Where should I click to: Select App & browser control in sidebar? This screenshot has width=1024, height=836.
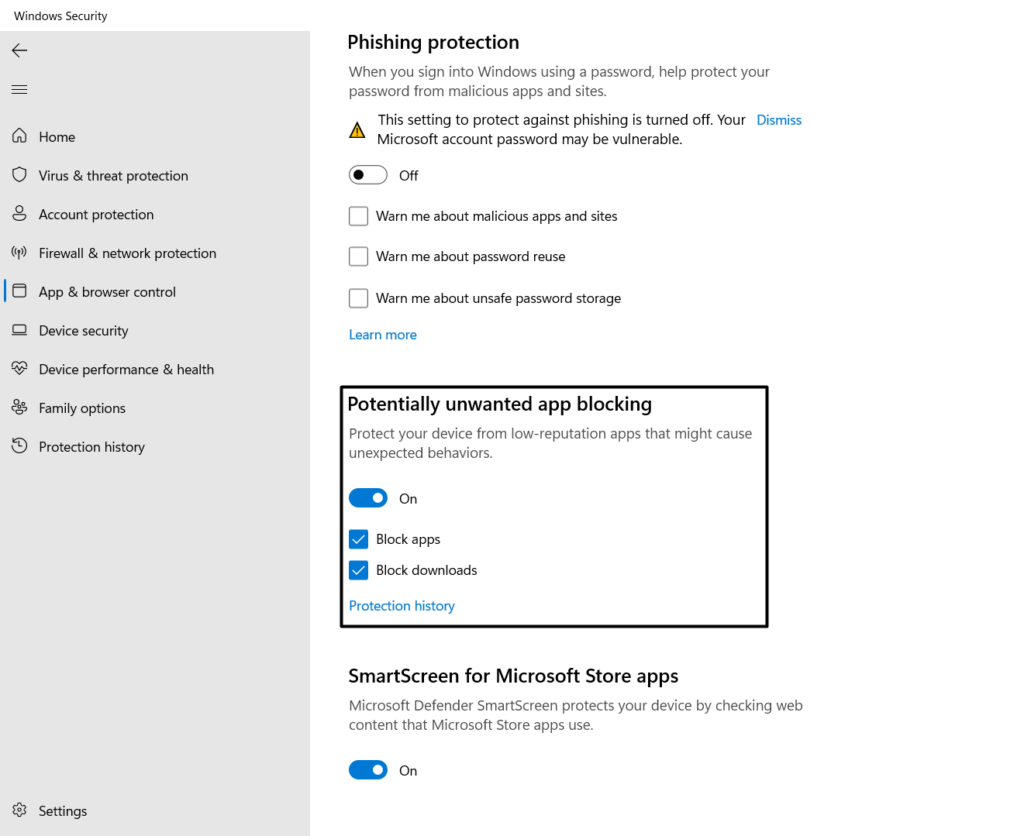coord(107,292)
